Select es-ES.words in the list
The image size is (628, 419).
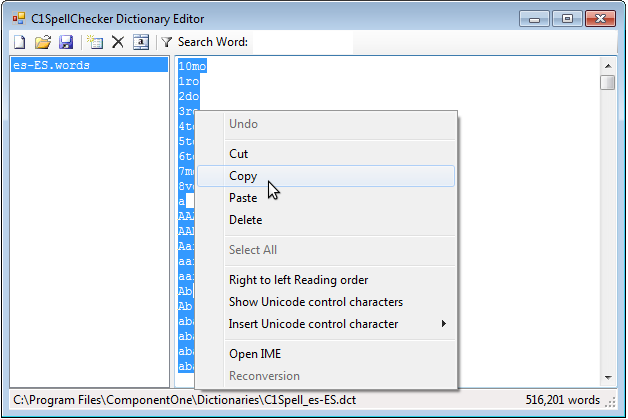(x=89, y=65)
